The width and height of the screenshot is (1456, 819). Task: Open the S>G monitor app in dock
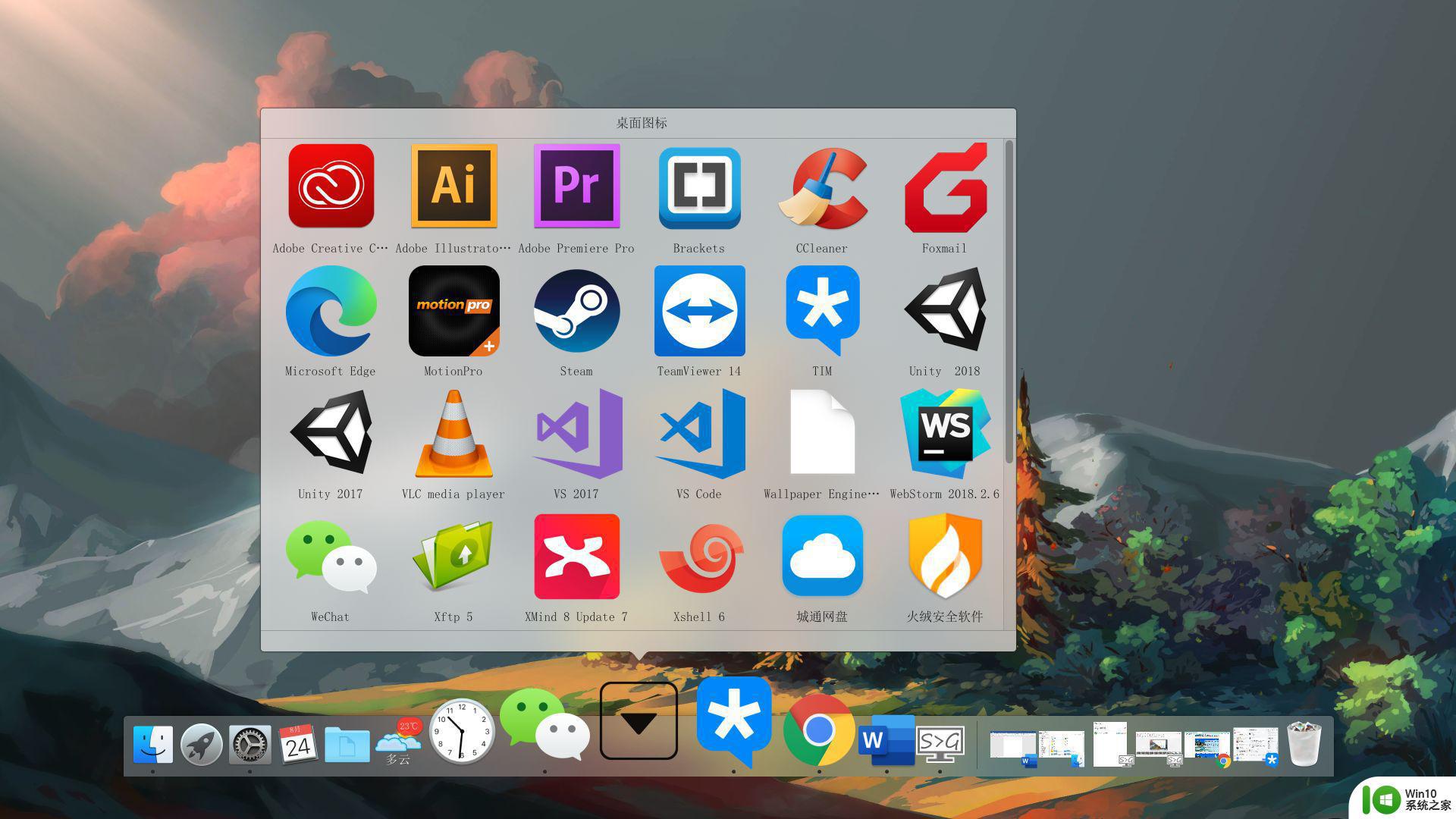click(x=940, y=745)
